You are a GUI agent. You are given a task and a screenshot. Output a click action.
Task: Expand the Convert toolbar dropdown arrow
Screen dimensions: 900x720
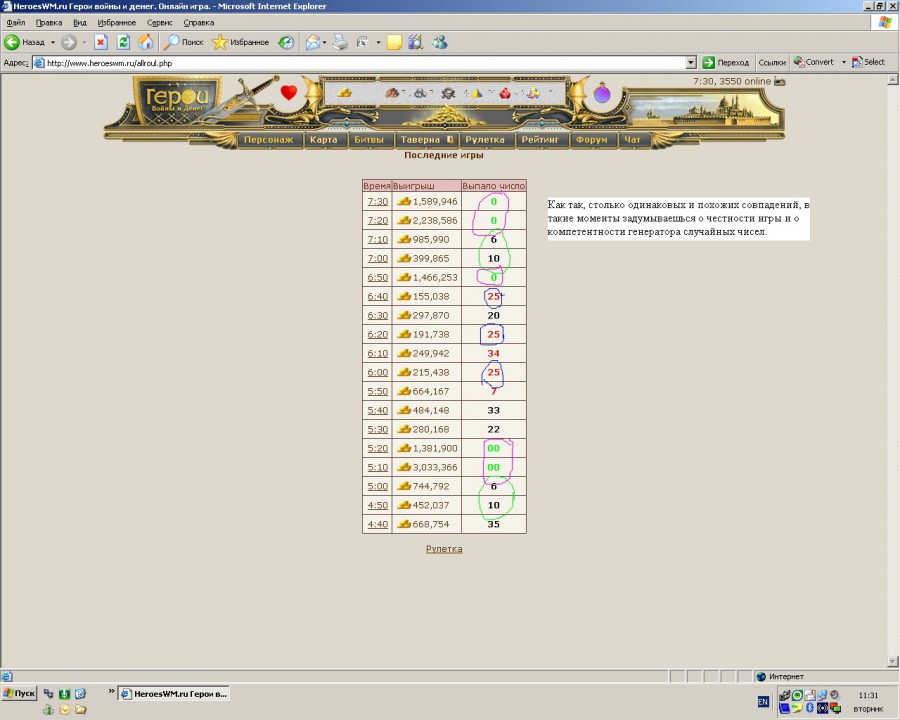point(844,62)
